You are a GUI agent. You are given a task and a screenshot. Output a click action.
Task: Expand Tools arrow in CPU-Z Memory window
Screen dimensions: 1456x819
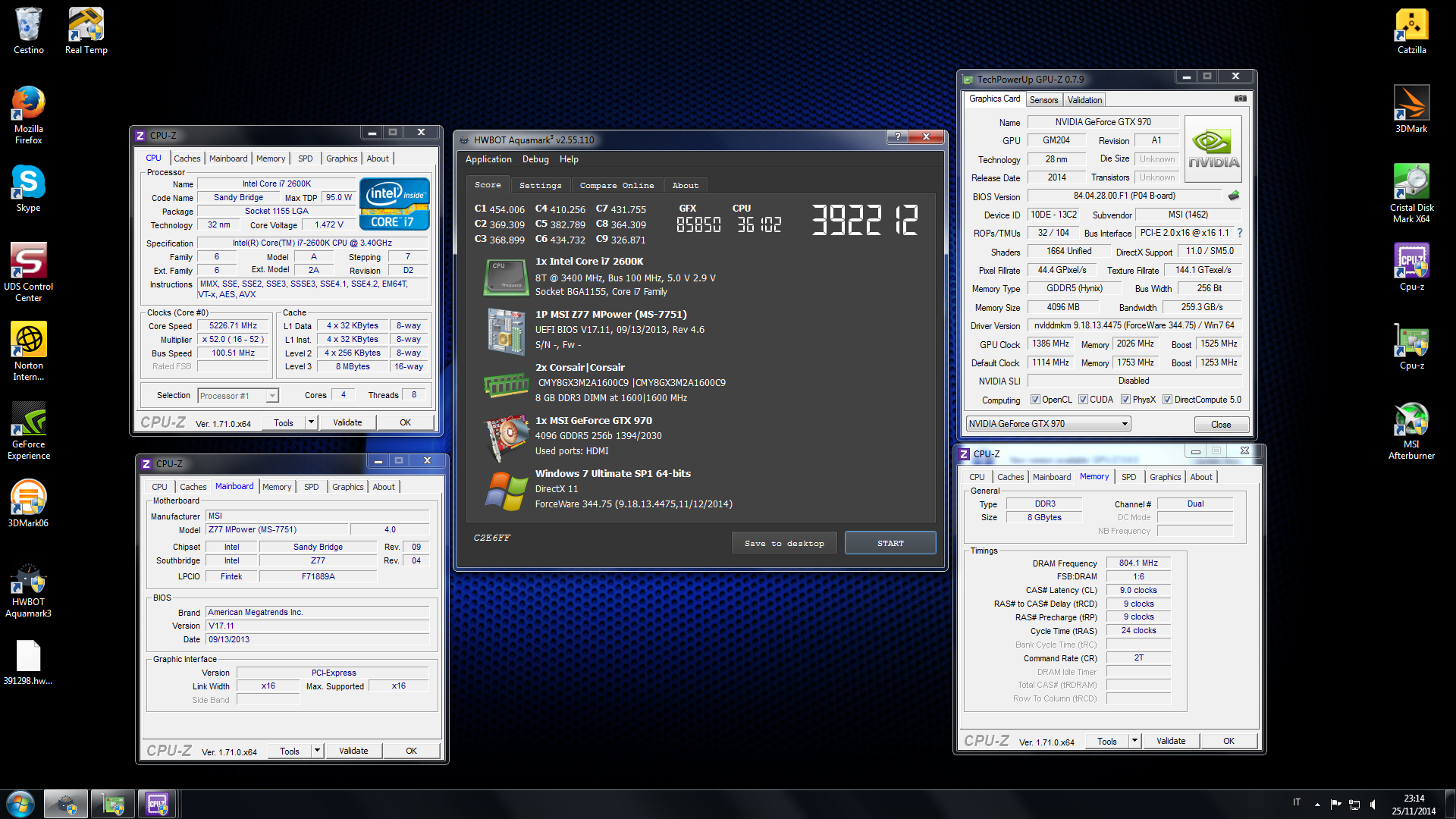click(1134, 741)
